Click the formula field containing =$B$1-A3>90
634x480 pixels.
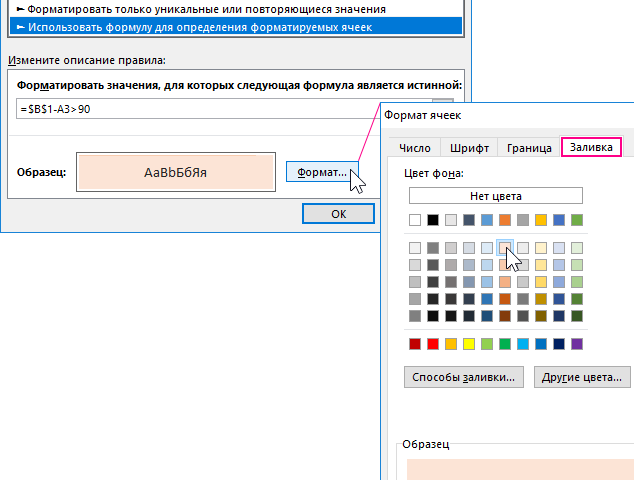(x=220, y=109)
